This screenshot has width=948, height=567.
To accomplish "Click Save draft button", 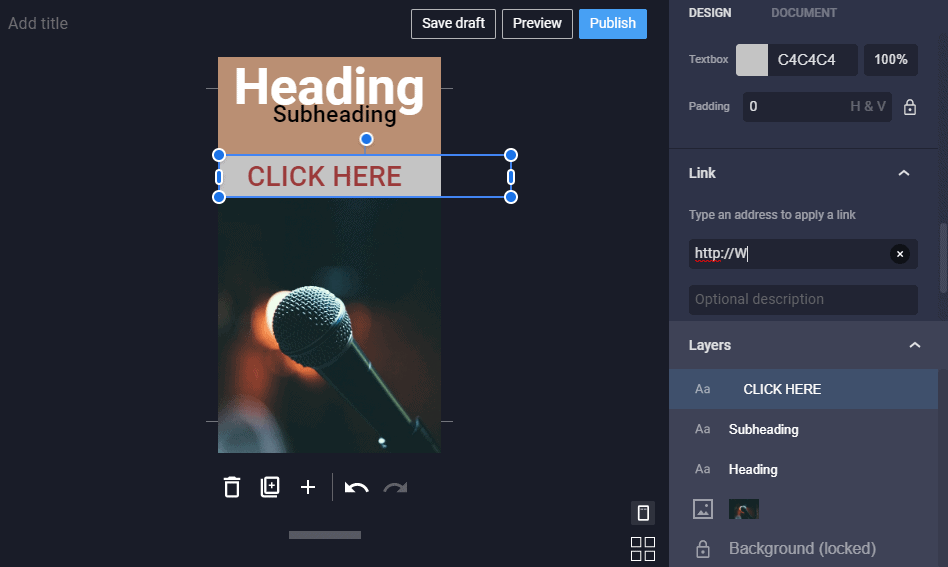I will pos(453,24).
